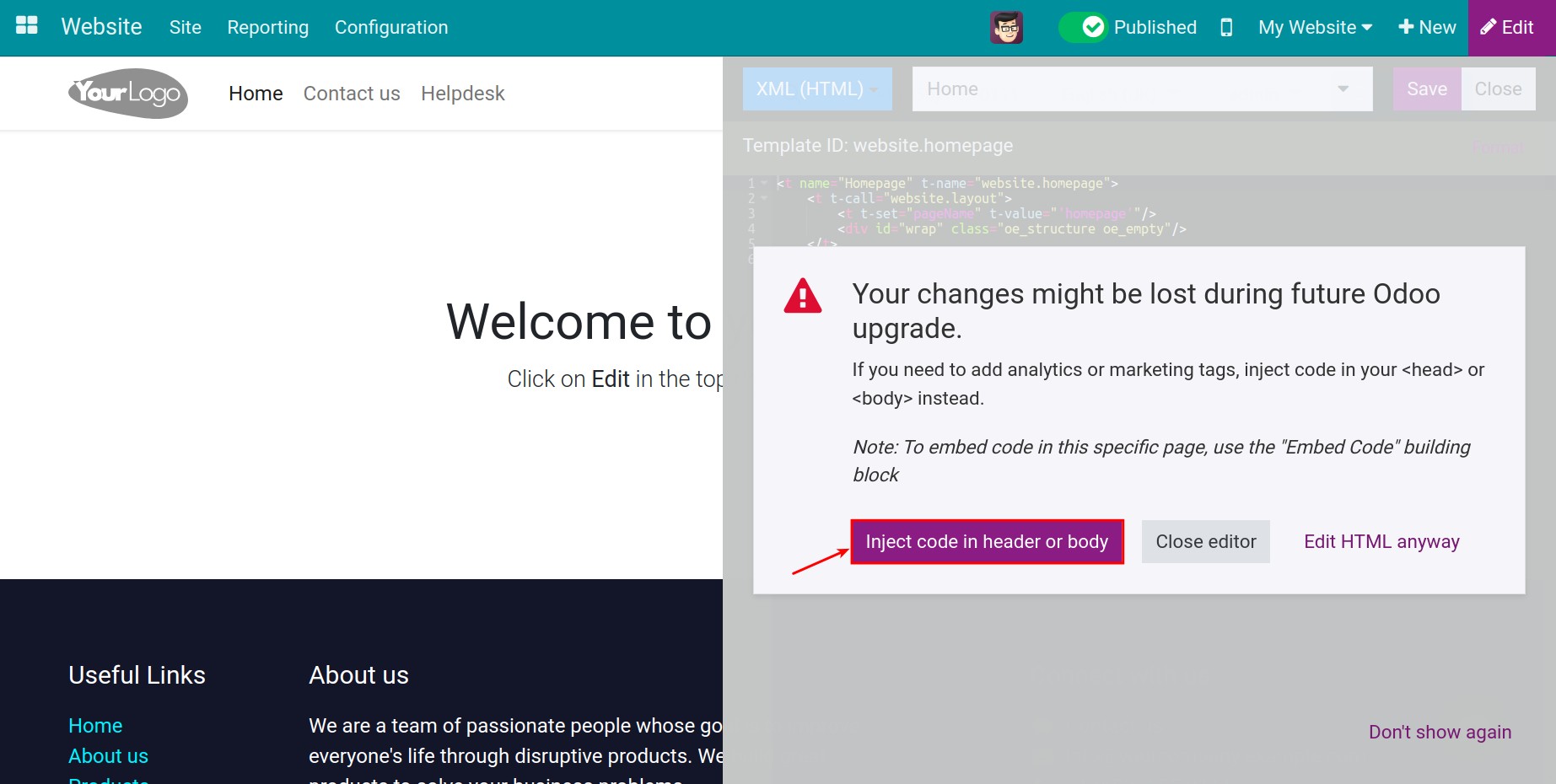The height and width of the screenshot is (784, 1556).
Task: Toggle the Published switch off
Action: click(x=1082, y=28)
